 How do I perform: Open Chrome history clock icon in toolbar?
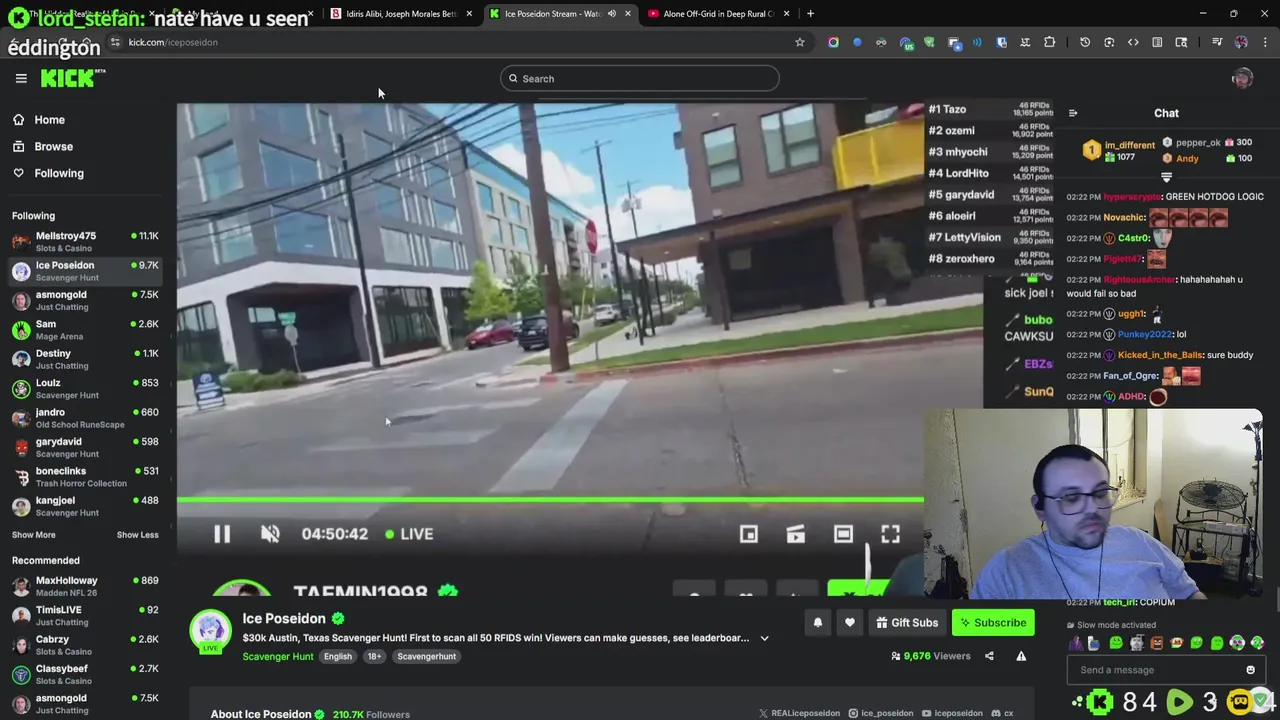[1085, 42]
